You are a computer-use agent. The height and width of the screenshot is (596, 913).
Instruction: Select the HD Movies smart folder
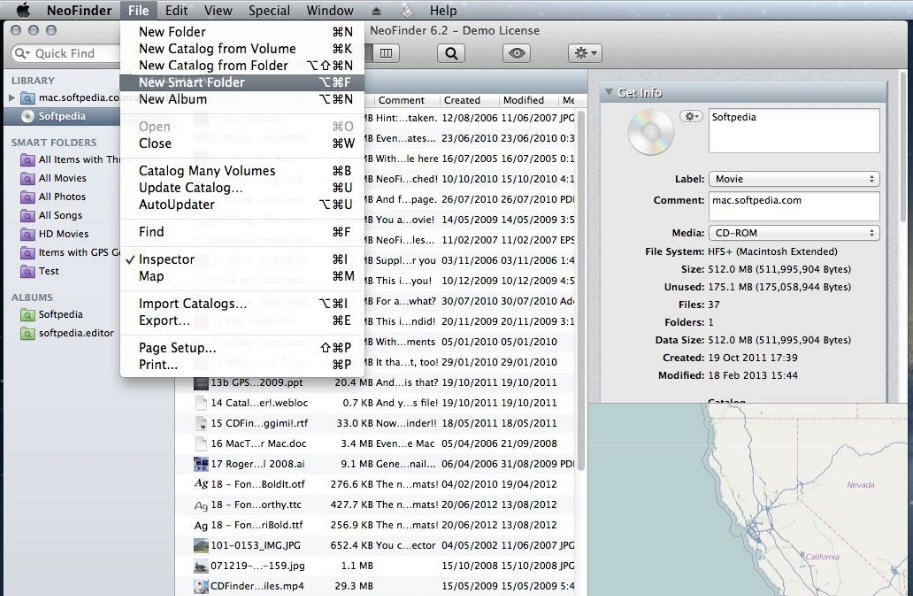[x=60, y=233]
